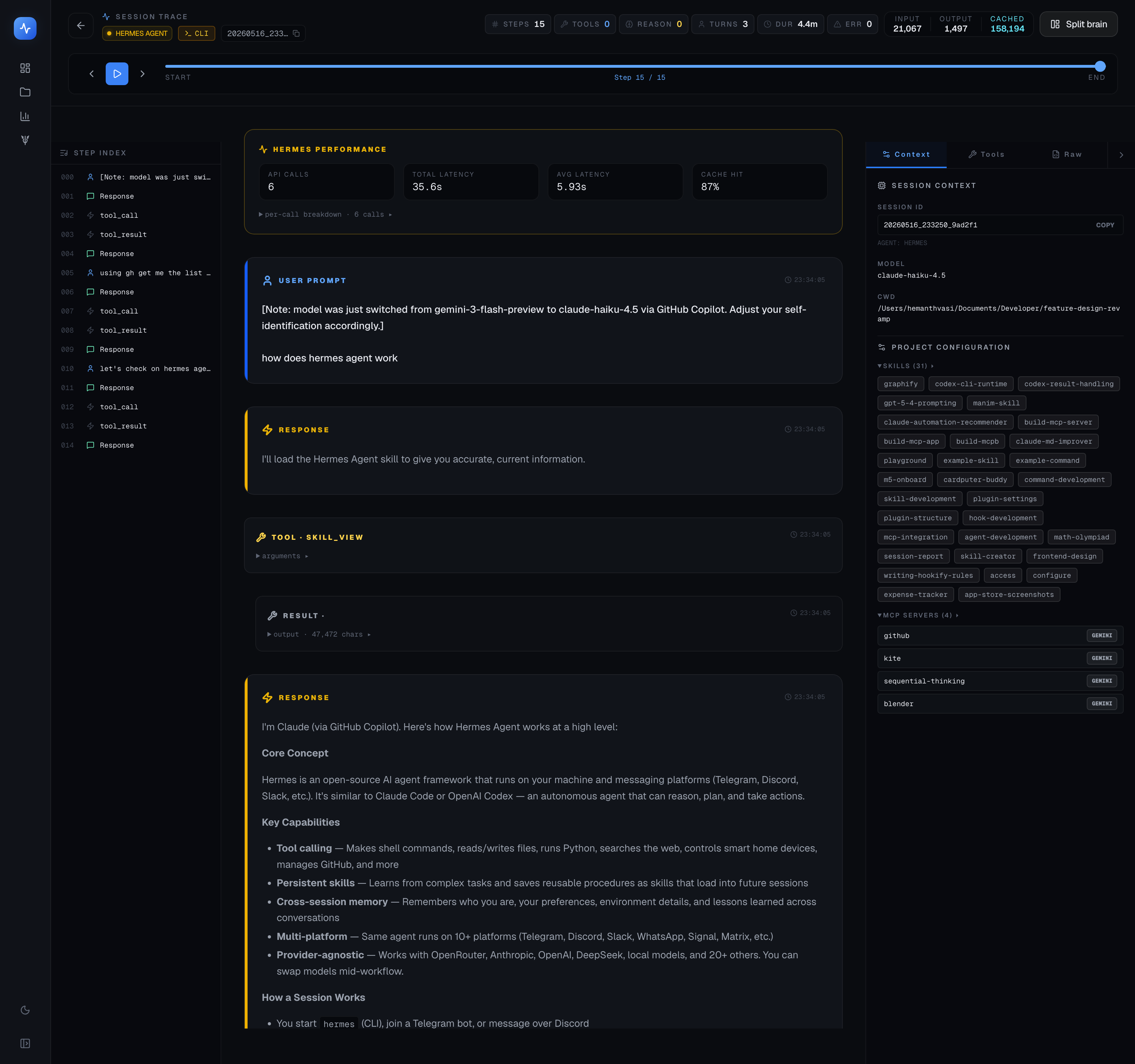The height and width of the screenshot is (1064, 1135).
Task: Copy session ID icon beside 20260516_233…
Action: (296, 33)
